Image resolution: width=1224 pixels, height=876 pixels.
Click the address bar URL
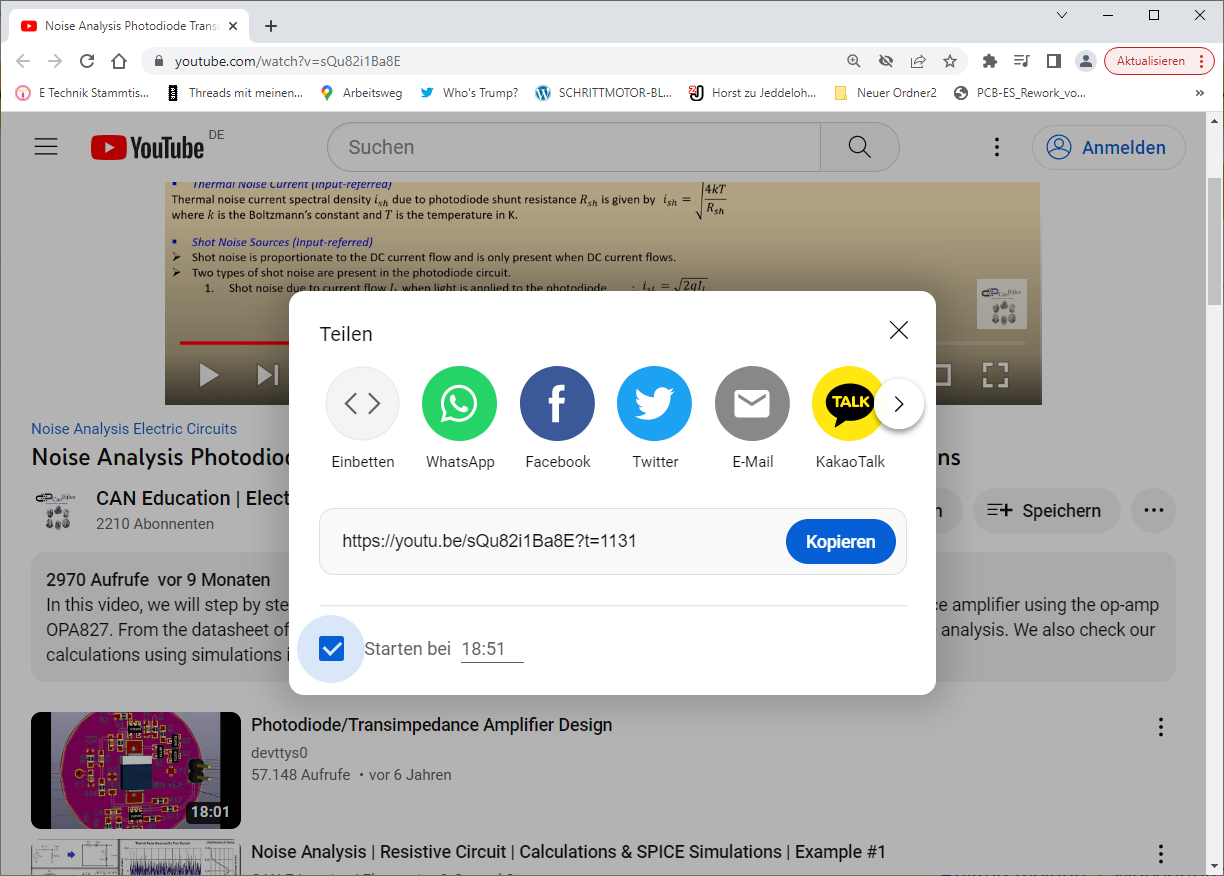point(288,61)
